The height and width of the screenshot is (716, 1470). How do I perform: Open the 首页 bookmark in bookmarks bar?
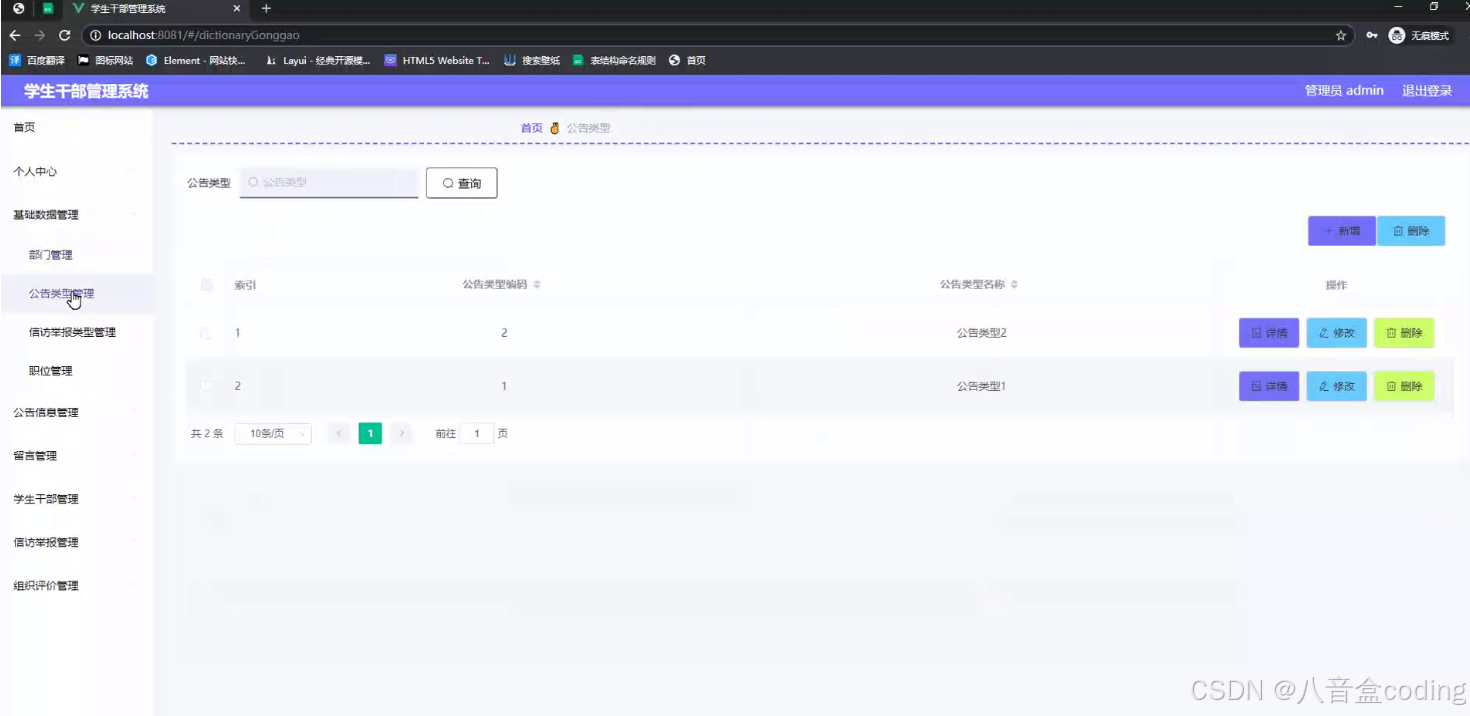point(687,60)
